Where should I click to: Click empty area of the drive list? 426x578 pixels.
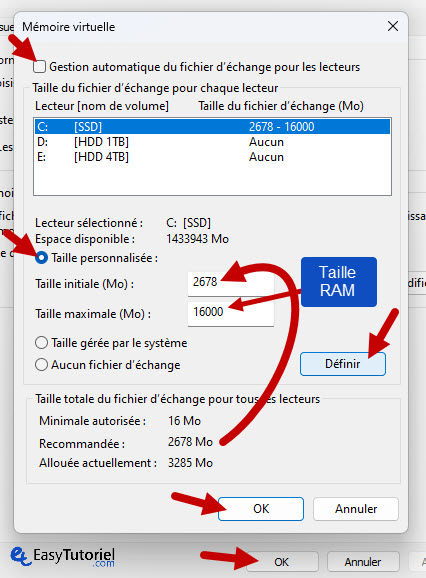pyautogui.click(x=212, y=180)
